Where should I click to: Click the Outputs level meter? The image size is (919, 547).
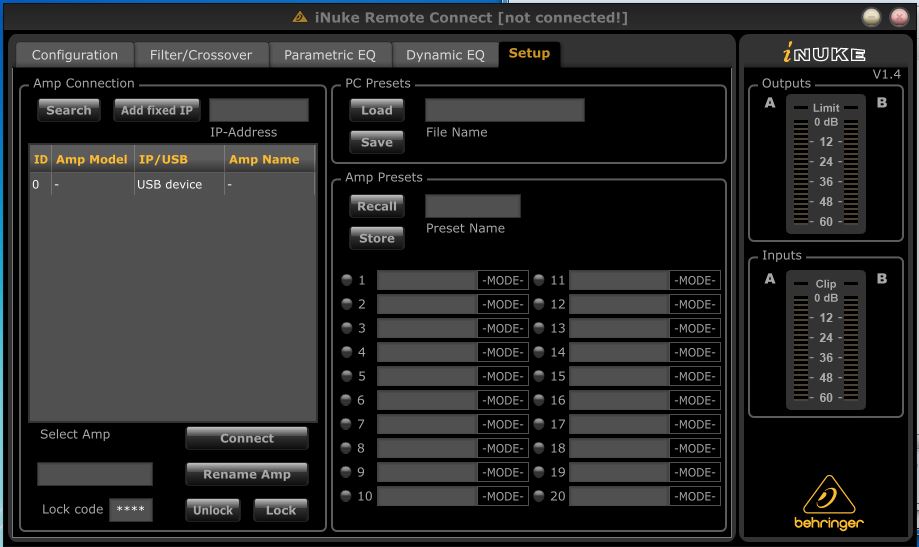tap(825, 165)
